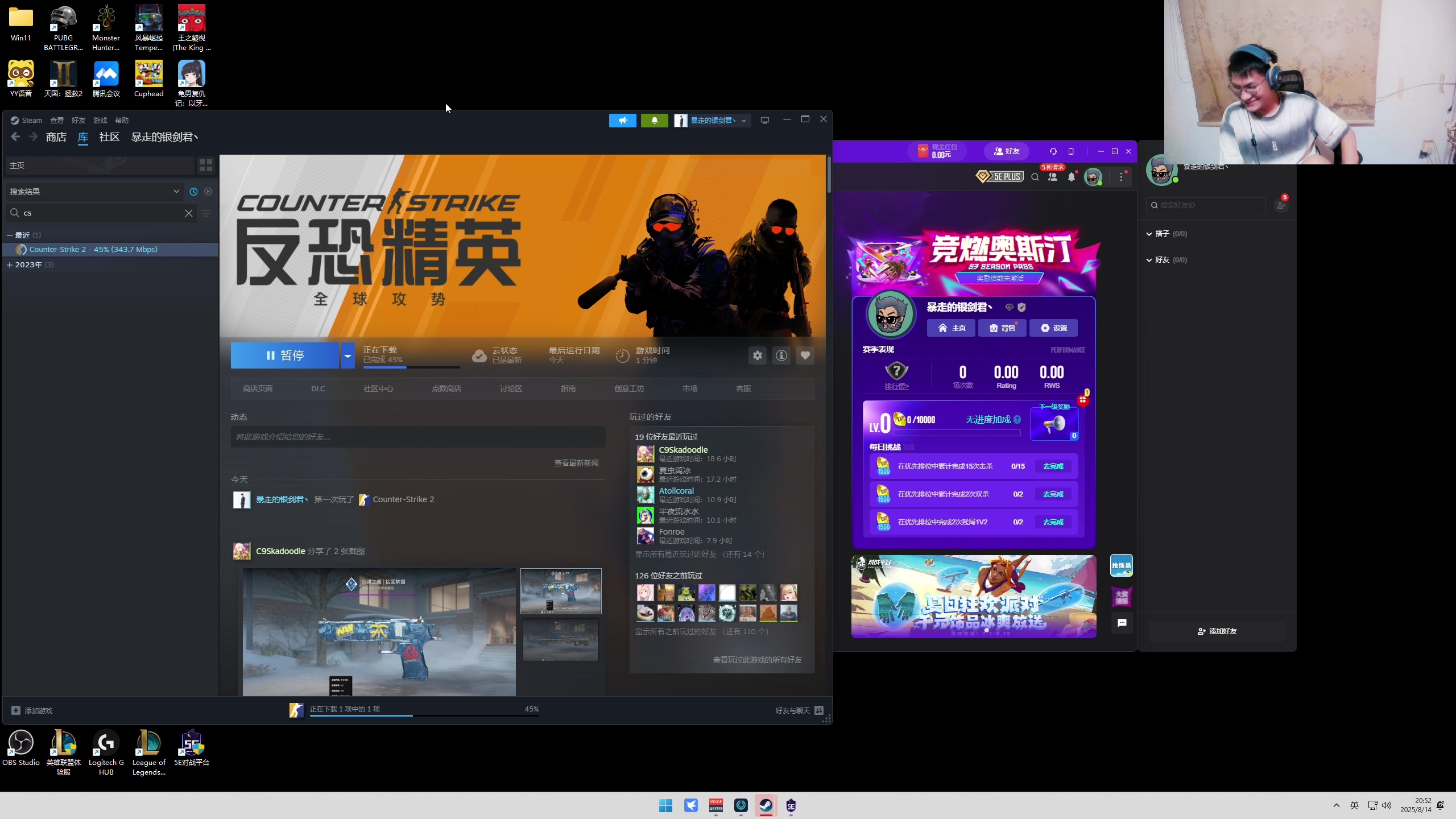Open the Steam notifications bell
This screenshot has height=819, width=1456.
click(x=655, y=121)
